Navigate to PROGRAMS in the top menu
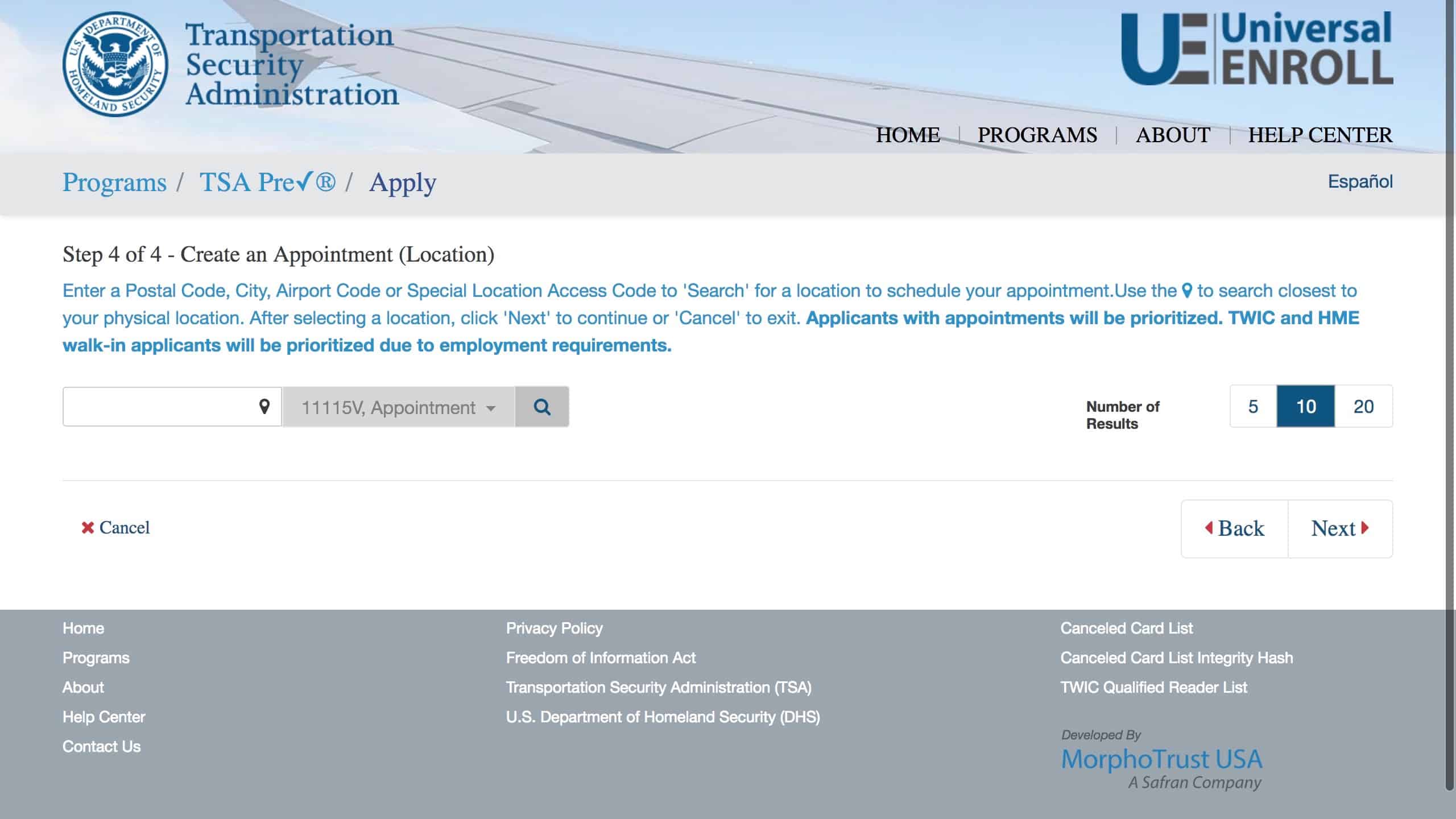 tap(1037, 135)
